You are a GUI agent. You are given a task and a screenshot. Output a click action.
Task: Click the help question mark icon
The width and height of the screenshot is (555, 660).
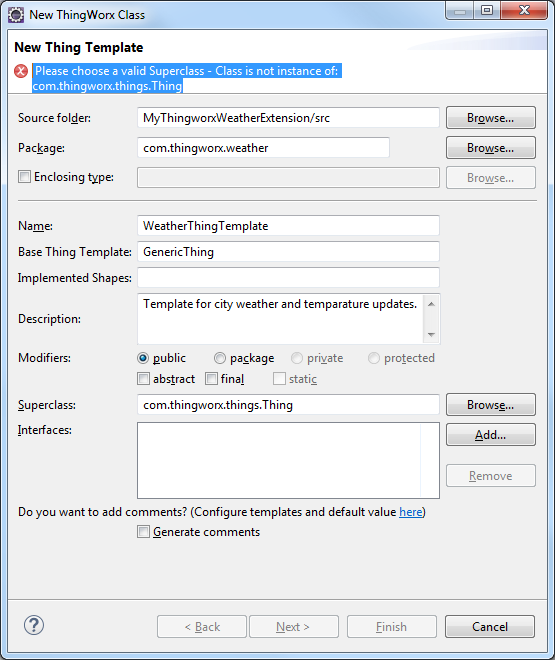point(34,625)
